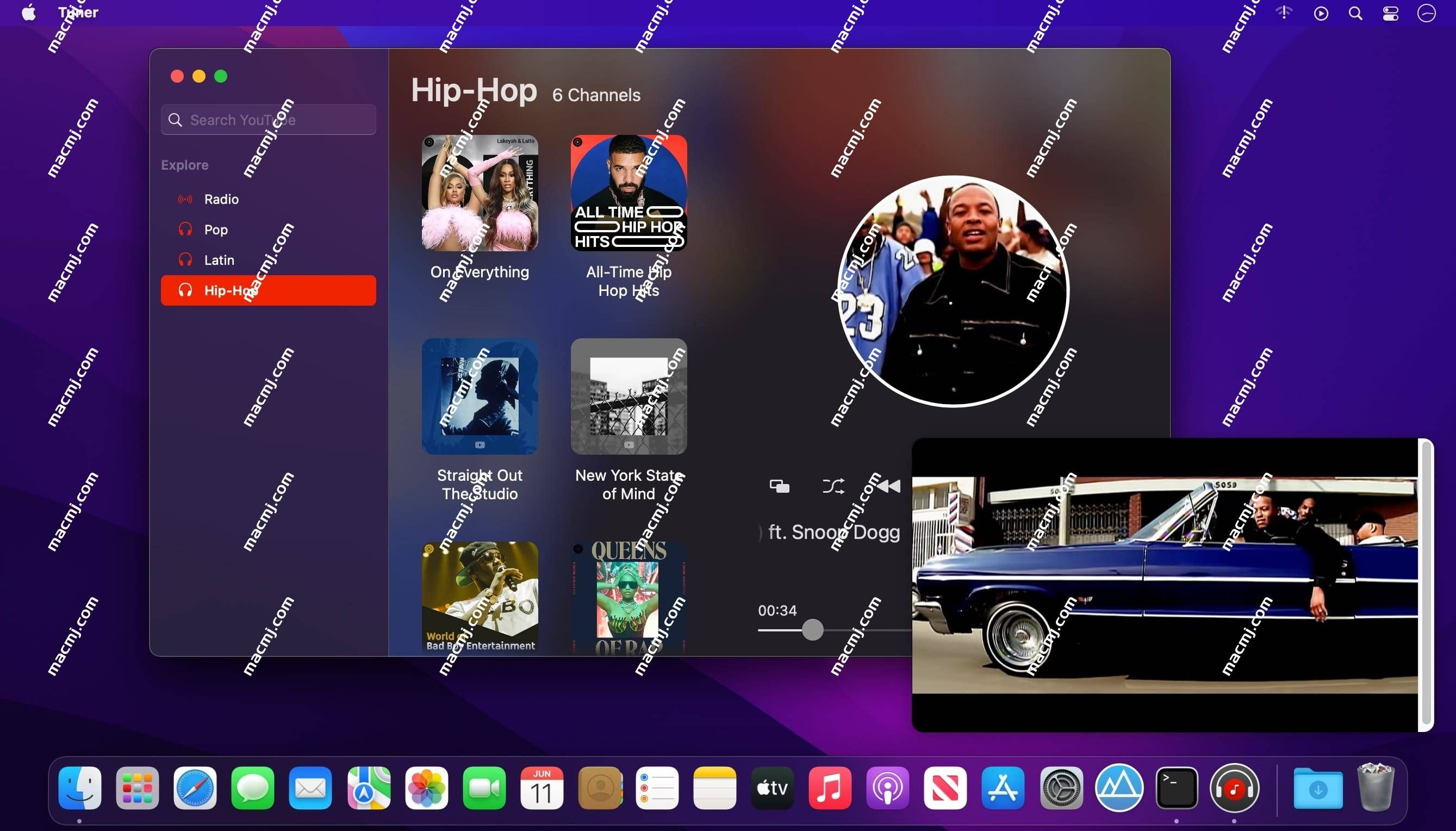Open the blue mountain app in Dock
1456x831 pixels.
pos(1119,787)
